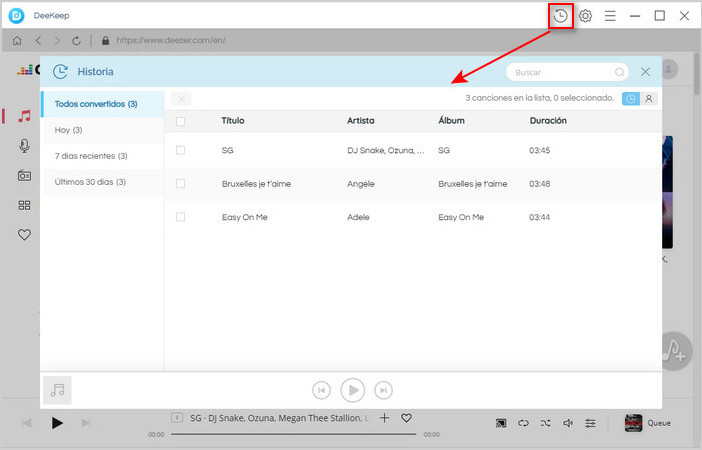Toggle repeat mode icon
The image size is (702, 450).
point(523,423)
